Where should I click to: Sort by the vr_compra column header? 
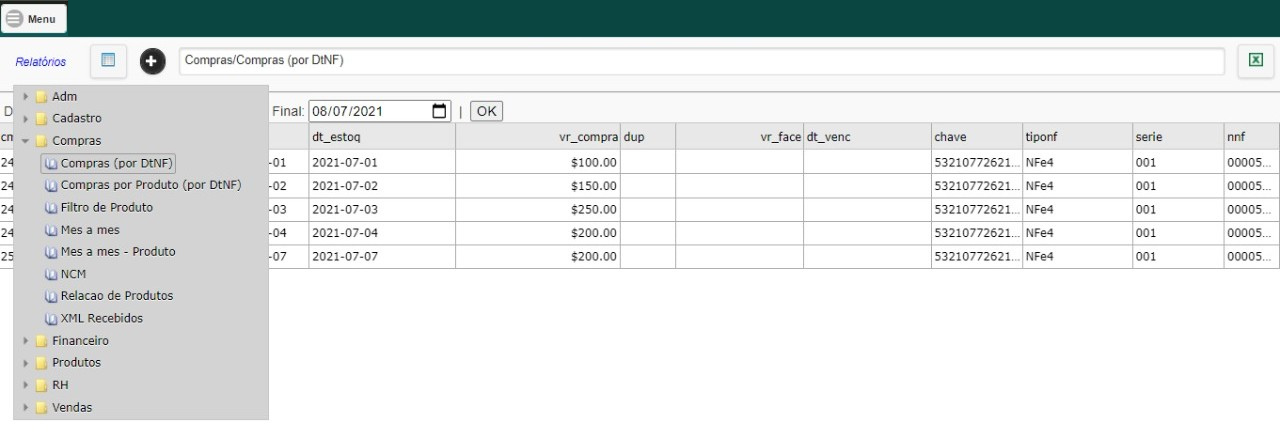coord(538,137)
